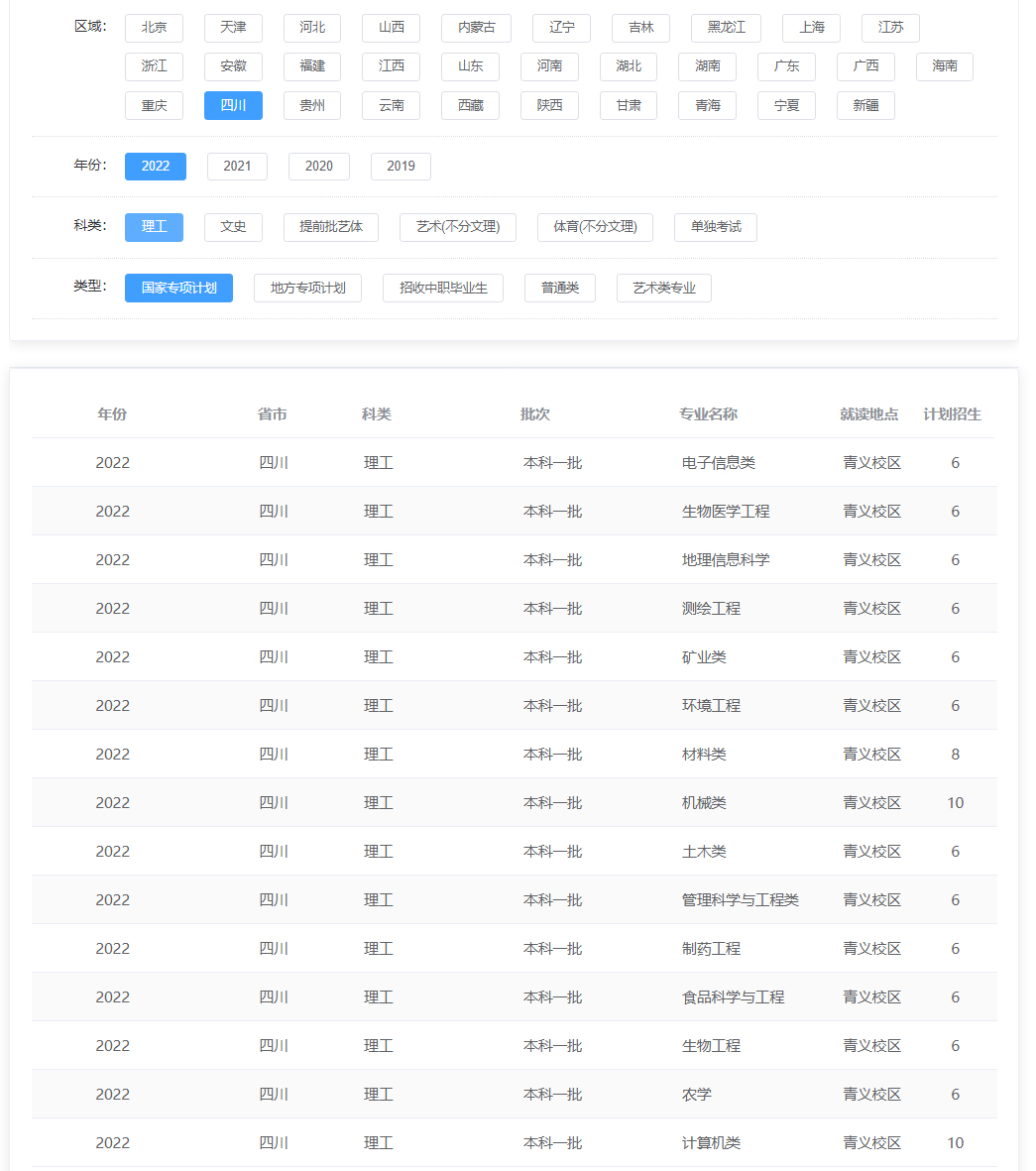This screenshot has height=1171, width=1036.
Task: Click 地理信息科学 major cell
Action: pyautogui.click(x=726, y=560)
